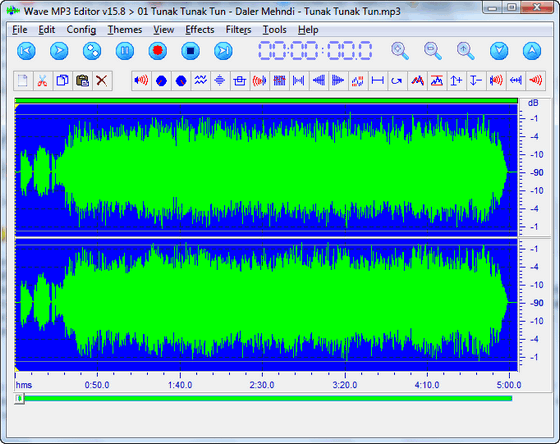
Task: Click the New file icon
Action: [x=23, y=81]
